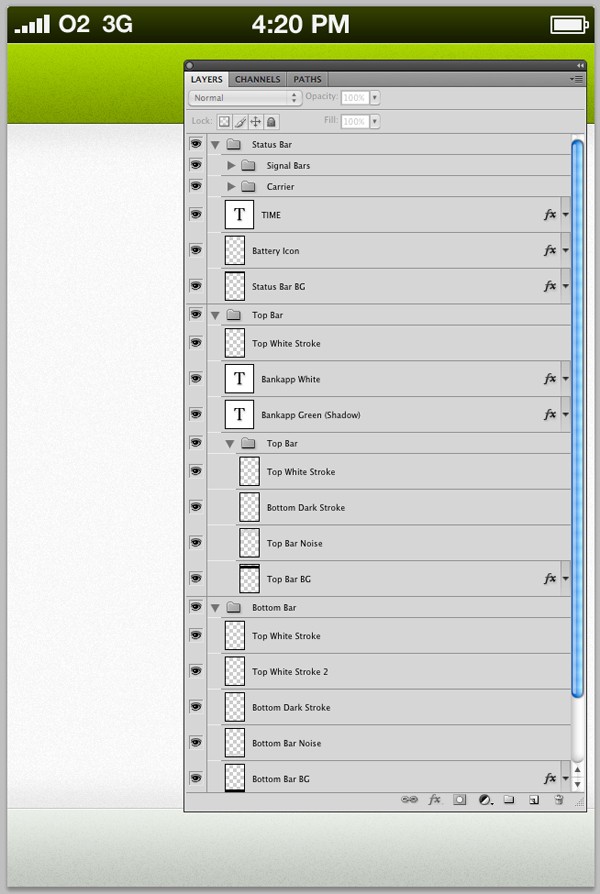Hide the Bottom Bar Noise layer

pyautogui.click(x=196, y=743)
